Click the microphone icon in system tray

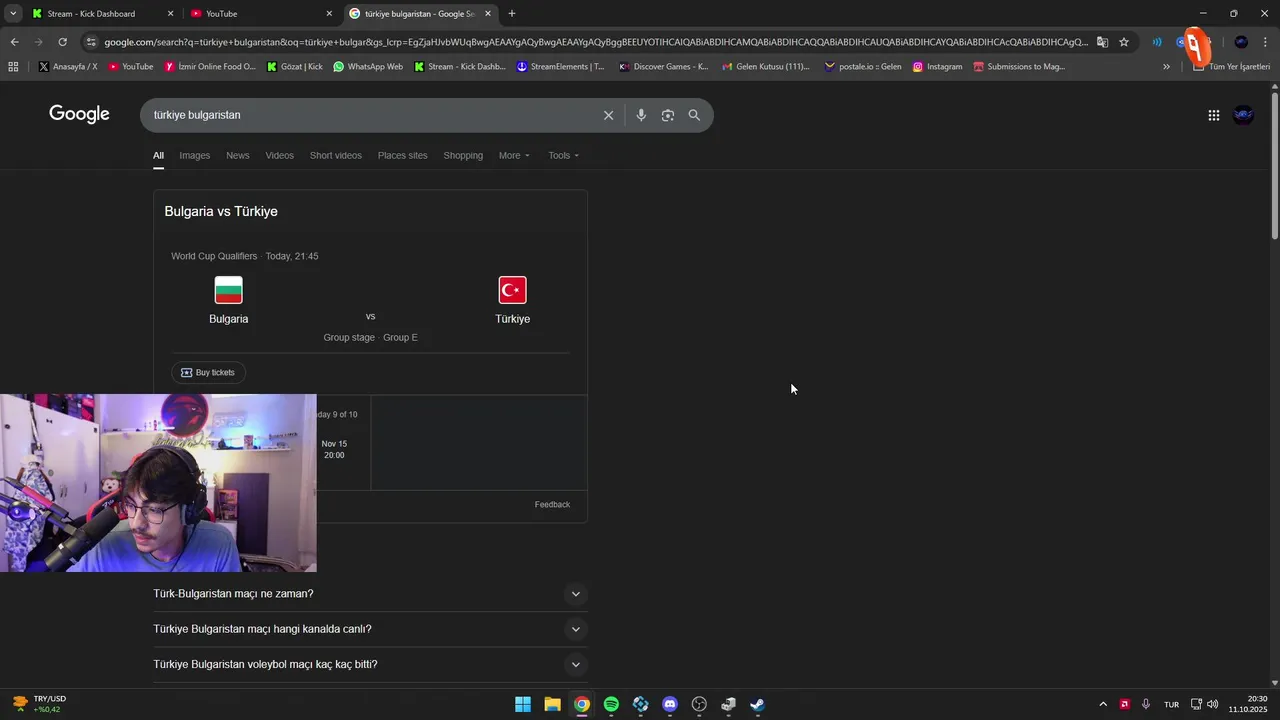point(1146,704)
